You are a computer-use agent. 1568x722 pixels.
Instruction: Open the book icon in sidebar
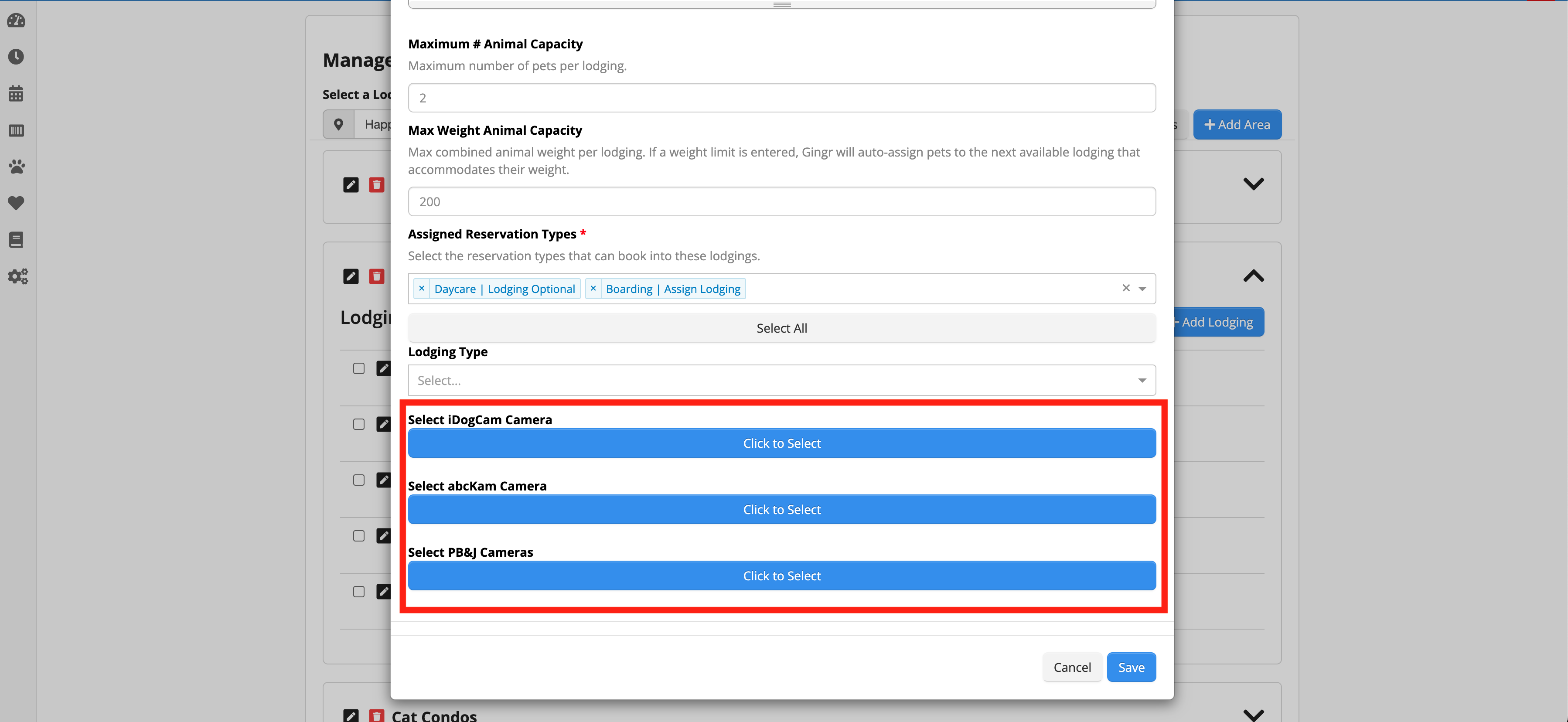coord(17,240)
